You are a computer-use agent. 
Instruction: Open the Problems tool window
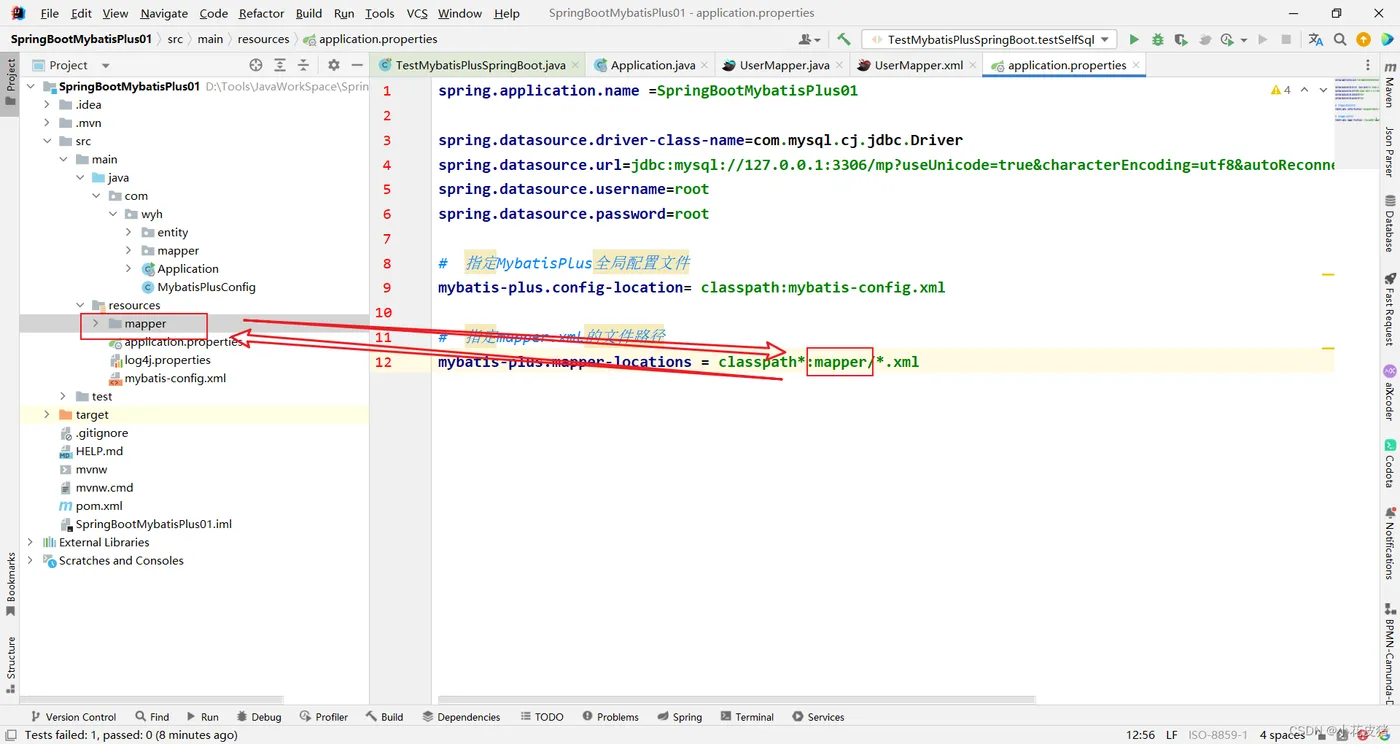tap(609, 717)
